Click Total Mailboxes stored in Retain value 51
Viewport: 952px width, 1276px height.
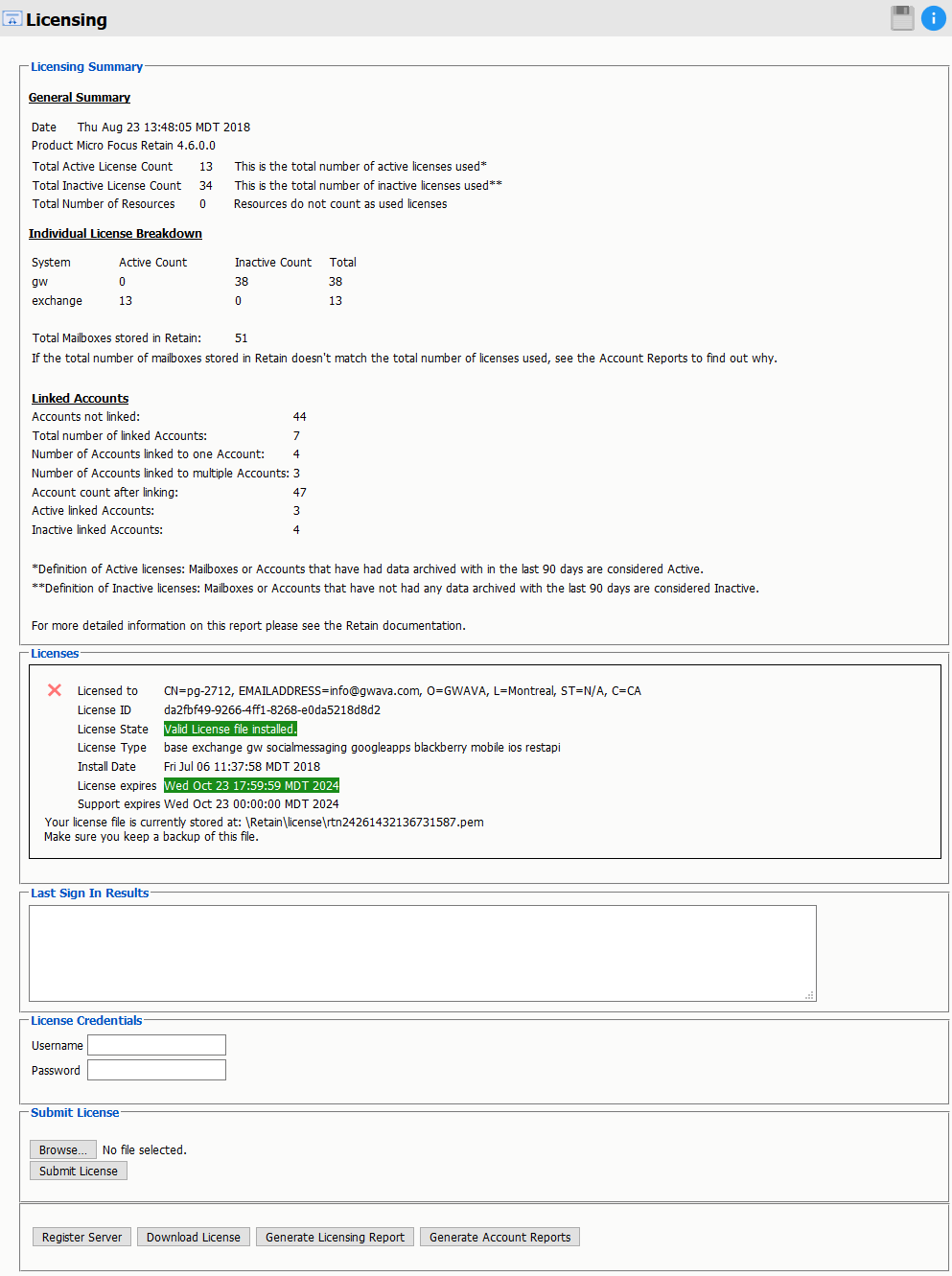(242, 338)
